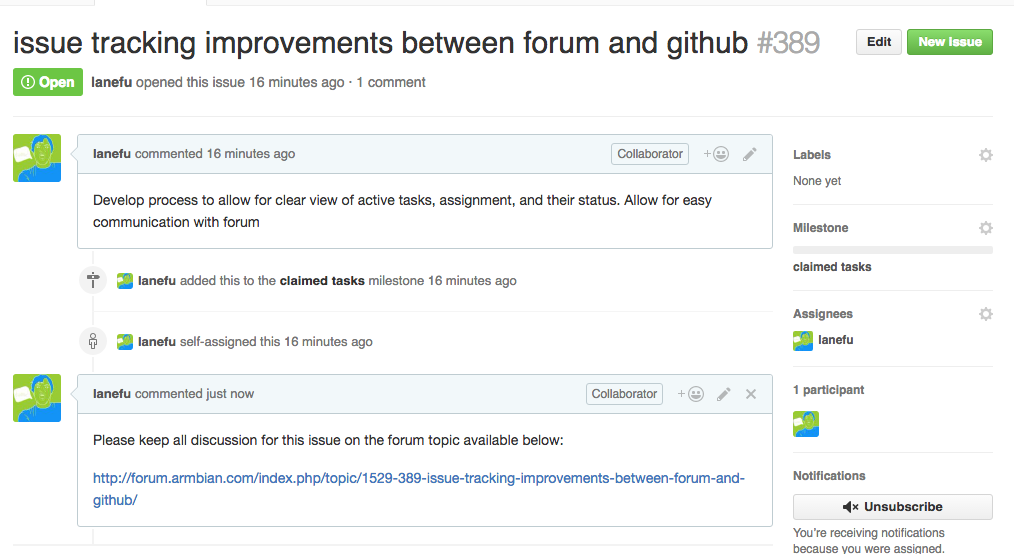The height and width of the screenshot is (554, 1014).
Task: Edit second comment with pencil icon
Action: coord(724,394)
